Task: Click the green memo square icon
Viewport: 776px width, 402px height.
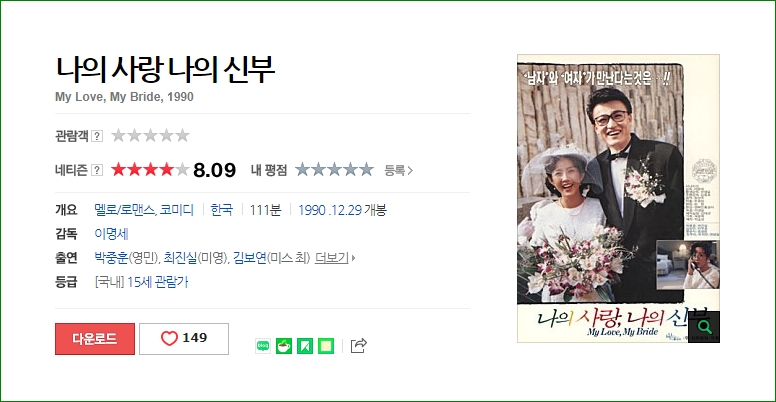Action: 326,346
